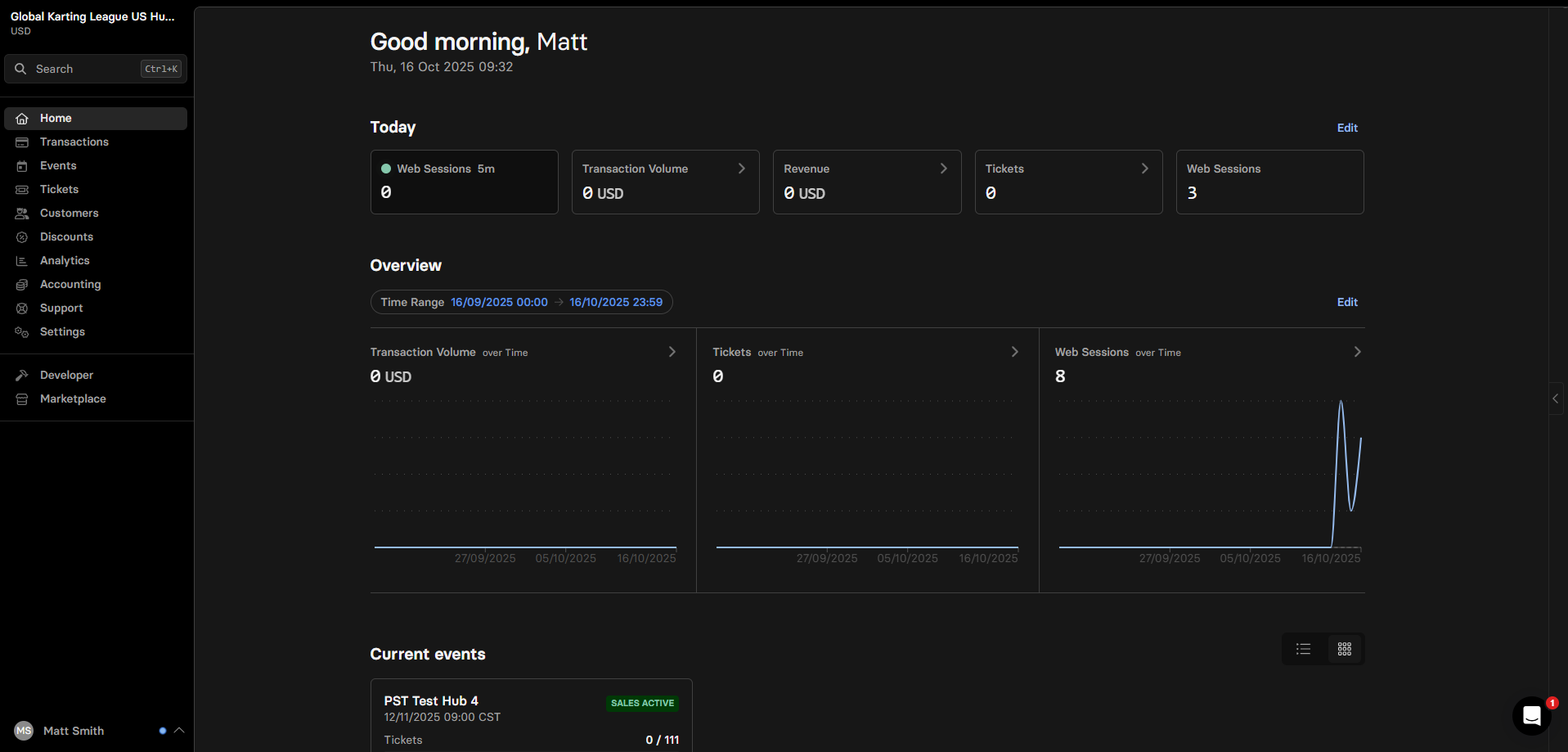Viewport: 1568px width, 752px height.
Task: Click Edit next to Overview time range
Action: (x=1347, y=302)
